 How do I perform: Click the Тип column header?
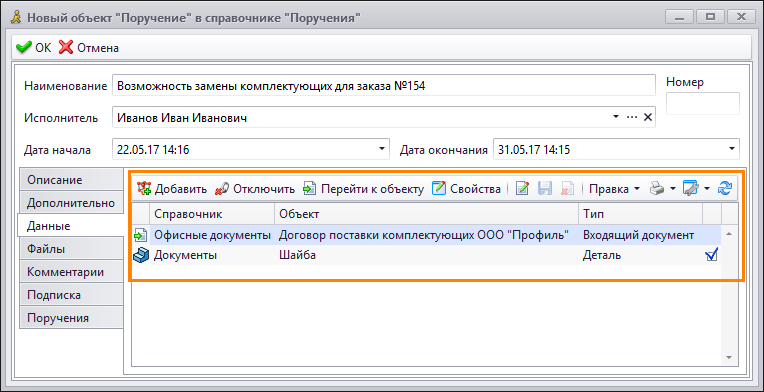(x=641, y=214)
